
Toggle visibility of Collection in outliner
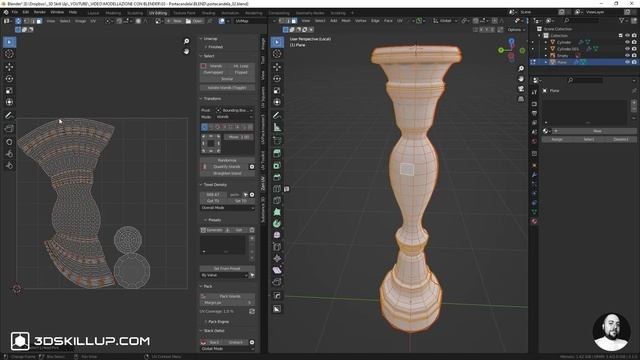click(627, 36)
